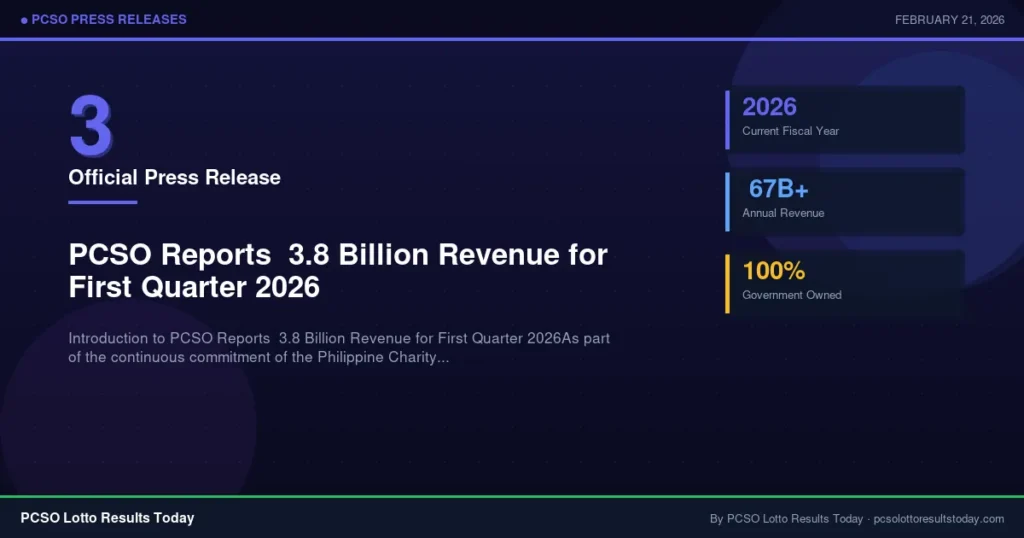Image resolution: width=1024 pixels, height=538 pixels.
Task: Click the Official Press Release subtitle
Action: click(174, 178)
